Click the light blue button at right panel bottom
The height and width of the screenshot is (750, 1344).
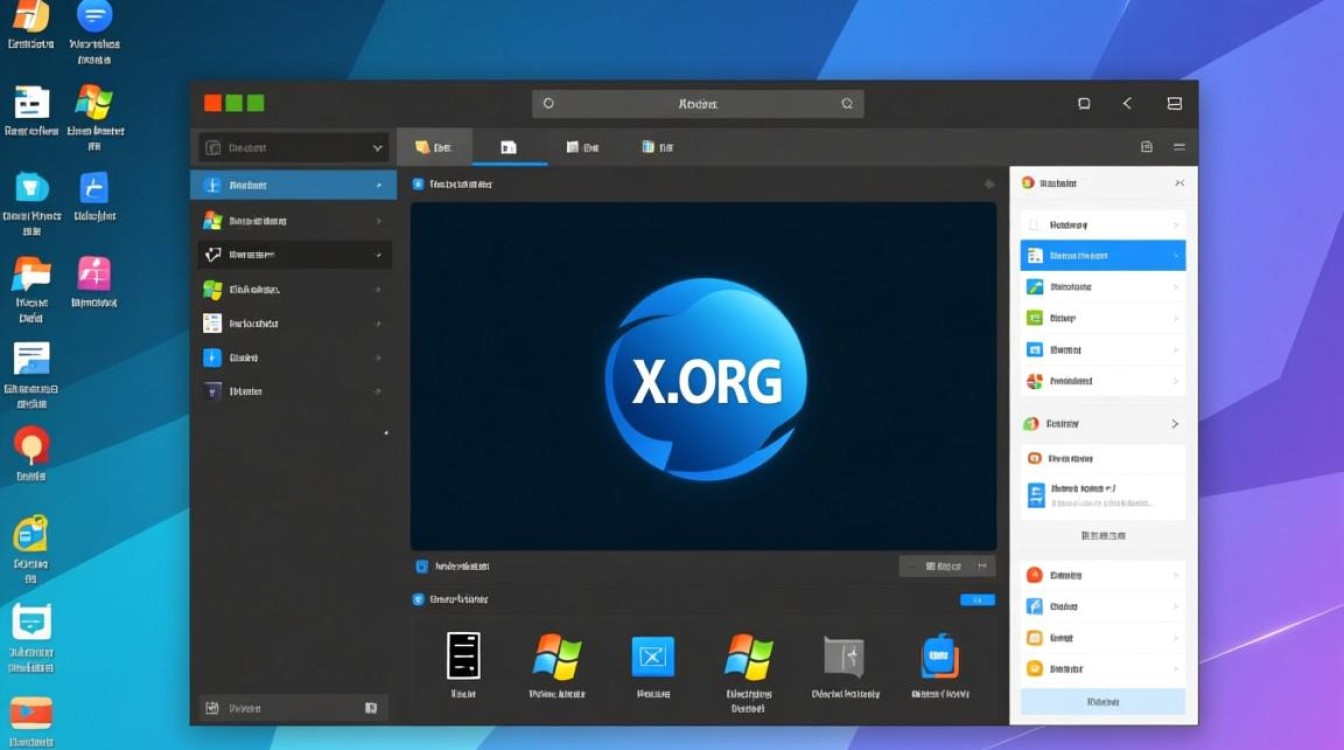[1102, 702]
